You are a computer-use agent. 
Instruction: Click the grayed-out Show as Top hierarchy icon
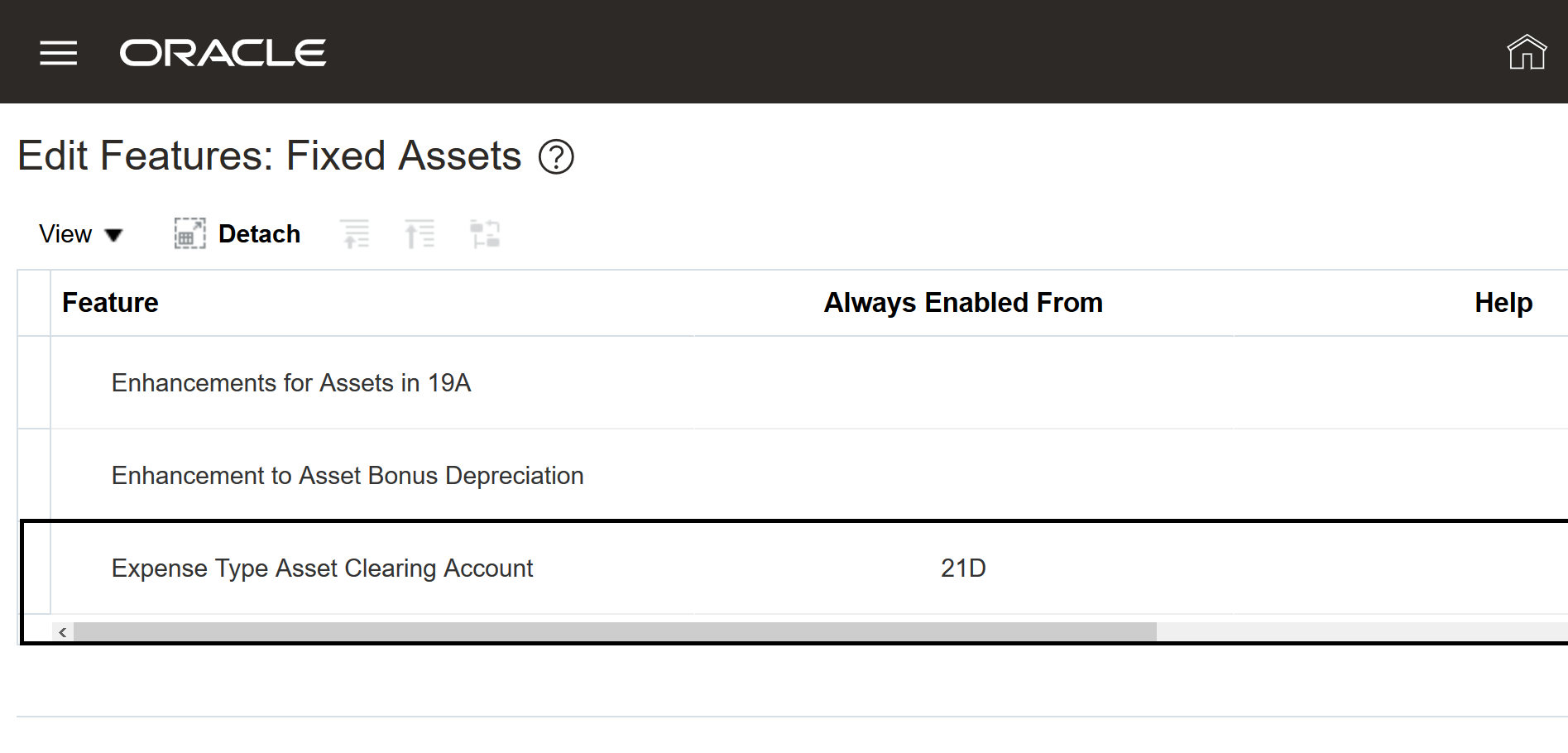pos(485,234)
